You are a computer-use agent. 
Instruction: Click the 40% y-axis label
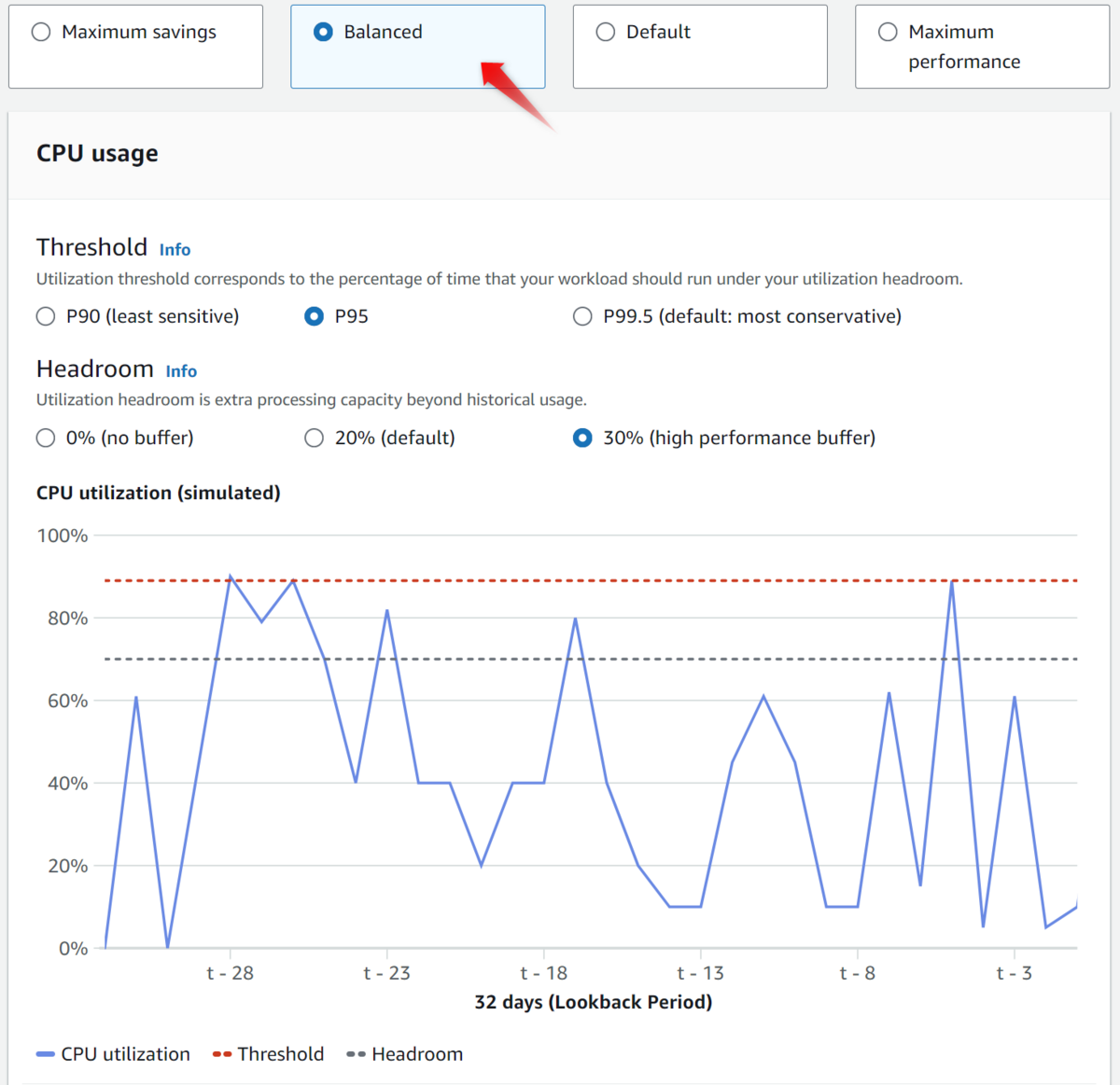tap(67, 784)
